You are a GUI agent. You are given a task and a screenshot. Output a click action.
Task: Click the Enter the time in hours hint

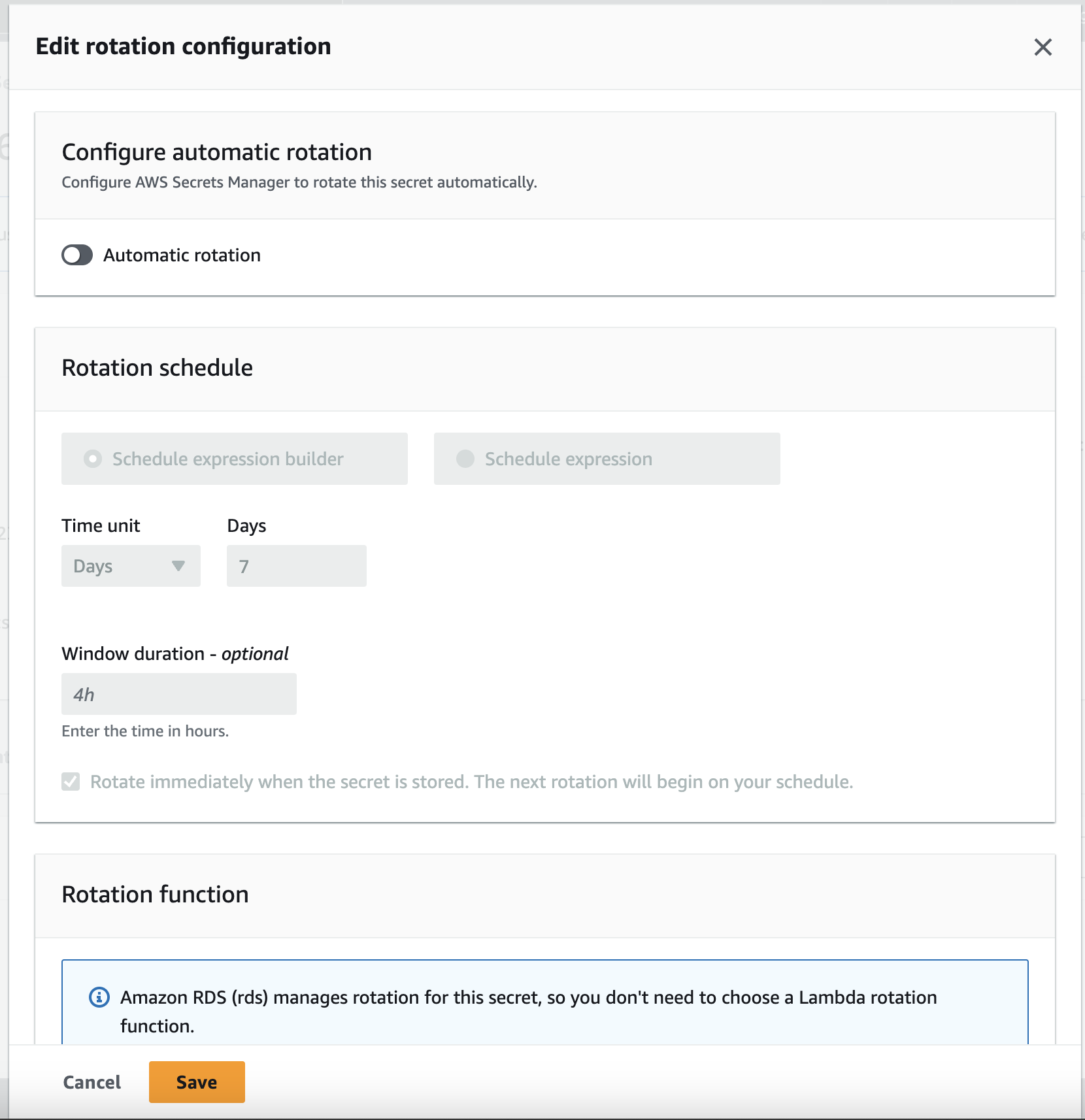[145, 731]
